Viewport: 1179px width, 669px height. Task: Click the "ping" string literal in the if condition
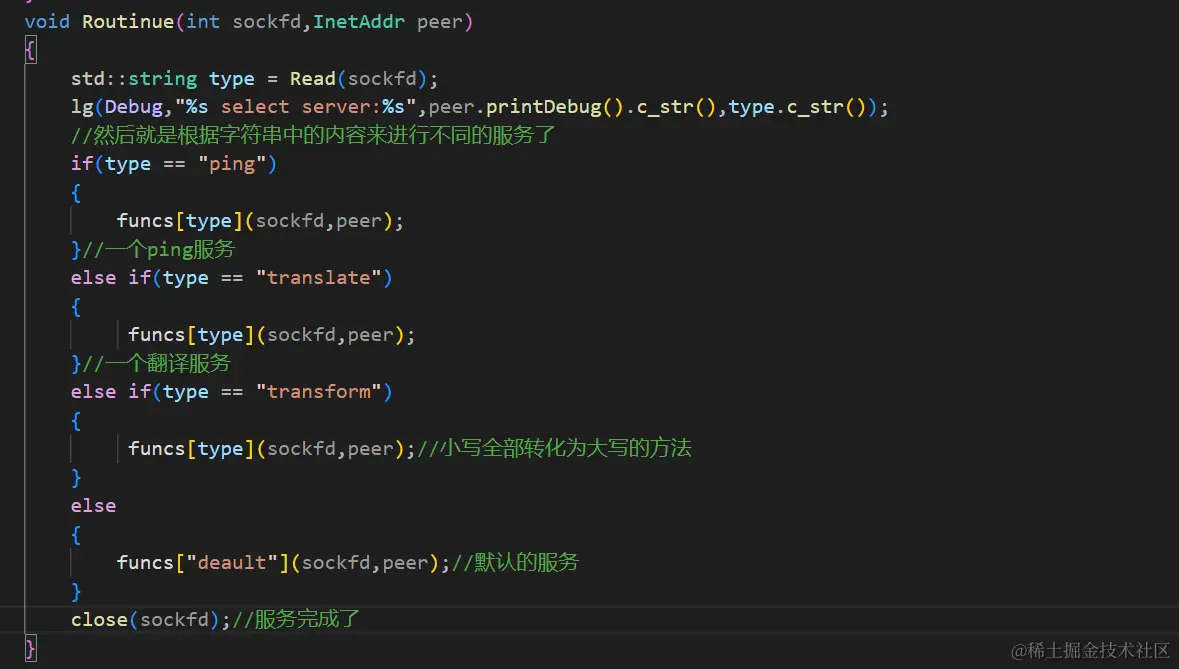[x=232, y=164]
